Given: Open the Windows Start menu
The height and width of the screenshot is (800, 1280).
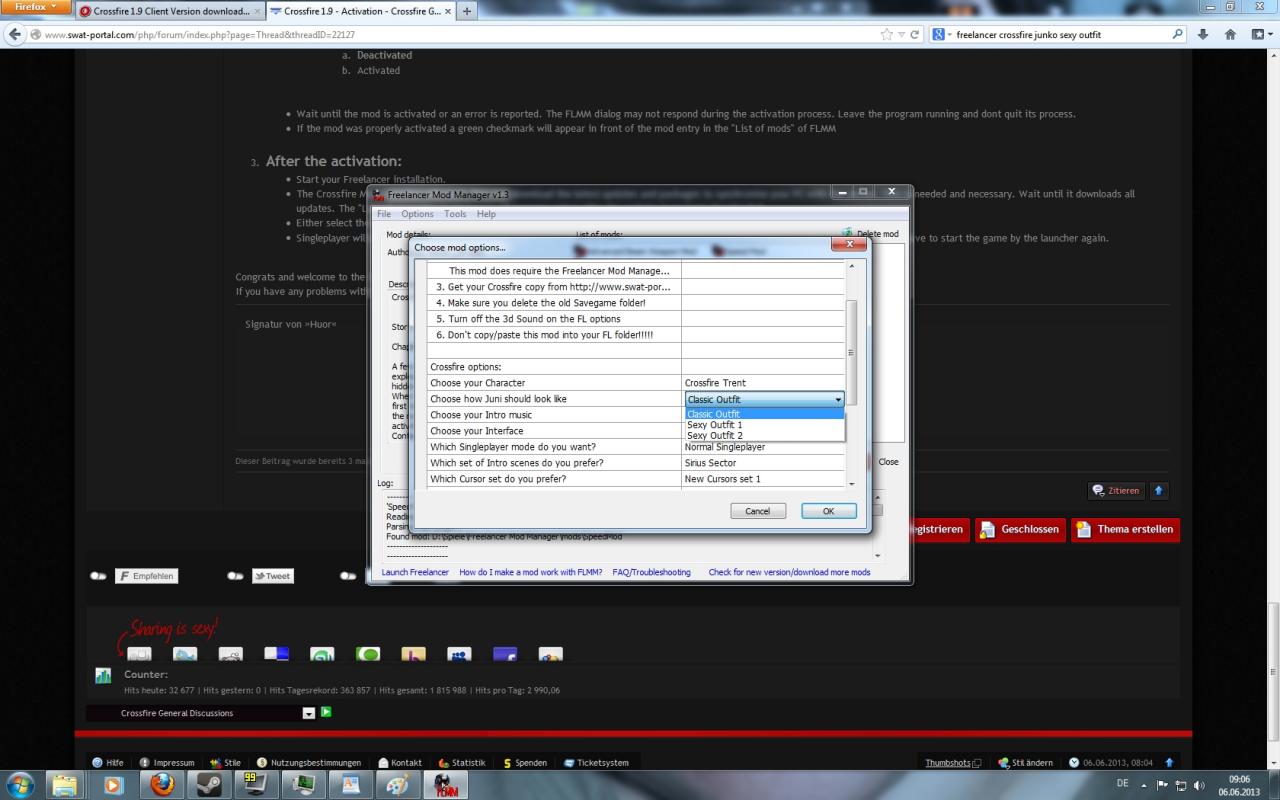Looking at the screenshot, I should point(19,784).
